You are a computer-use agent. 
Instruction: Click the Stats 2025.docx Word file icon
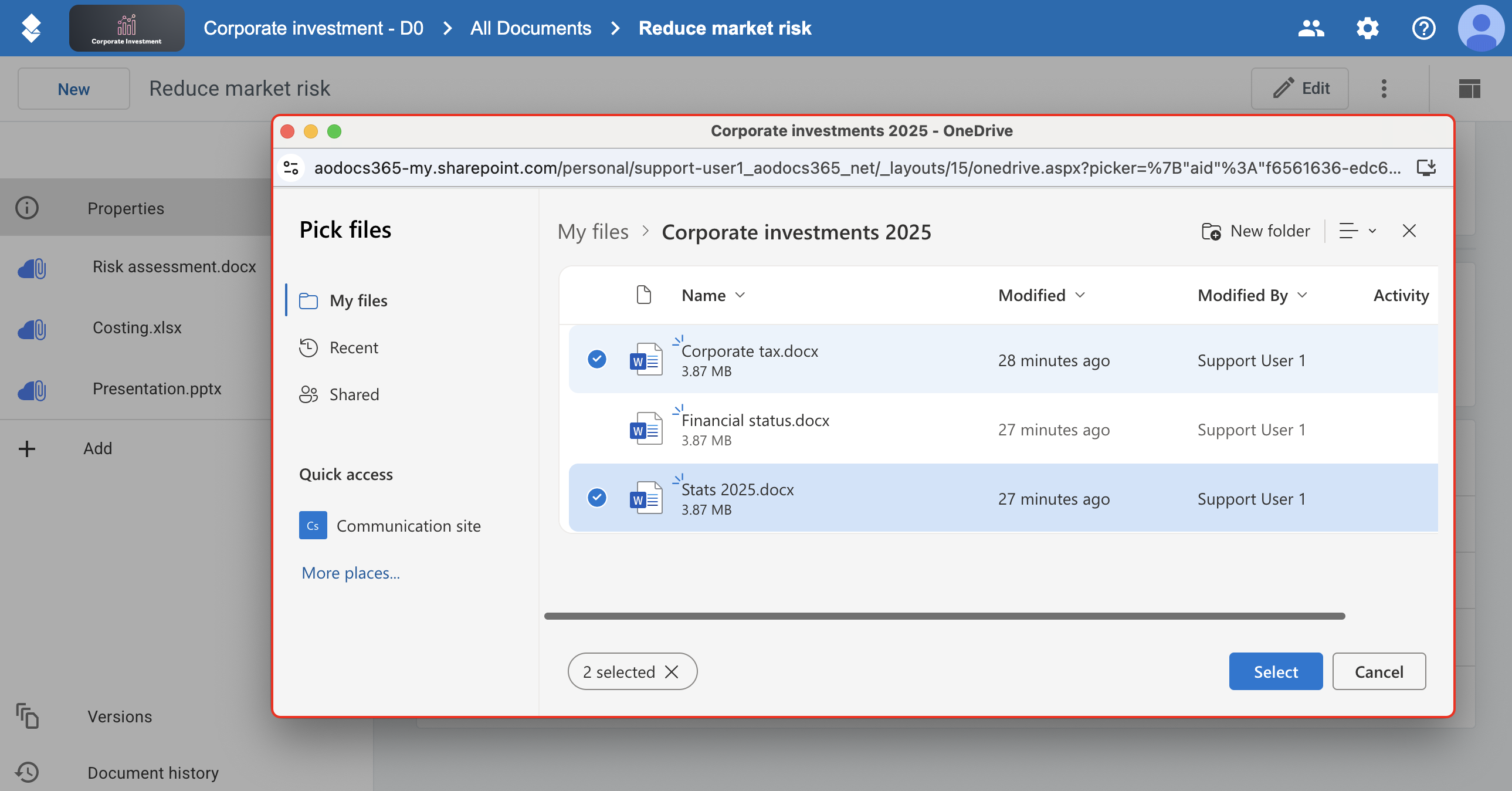646,498
